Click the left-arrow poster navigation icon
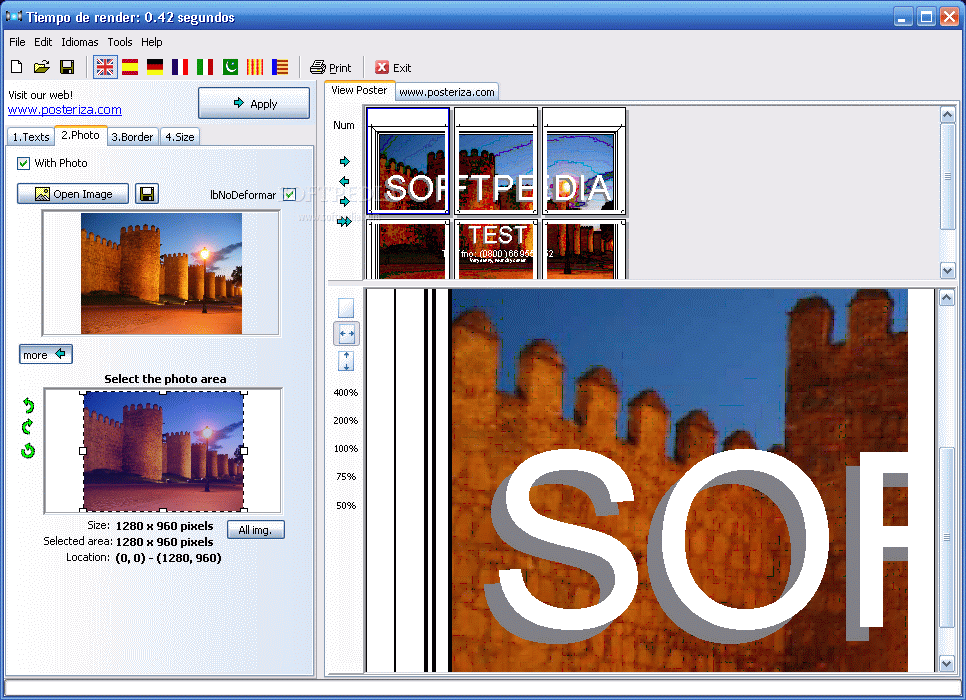The image size is (966, 700). (344, 181)
